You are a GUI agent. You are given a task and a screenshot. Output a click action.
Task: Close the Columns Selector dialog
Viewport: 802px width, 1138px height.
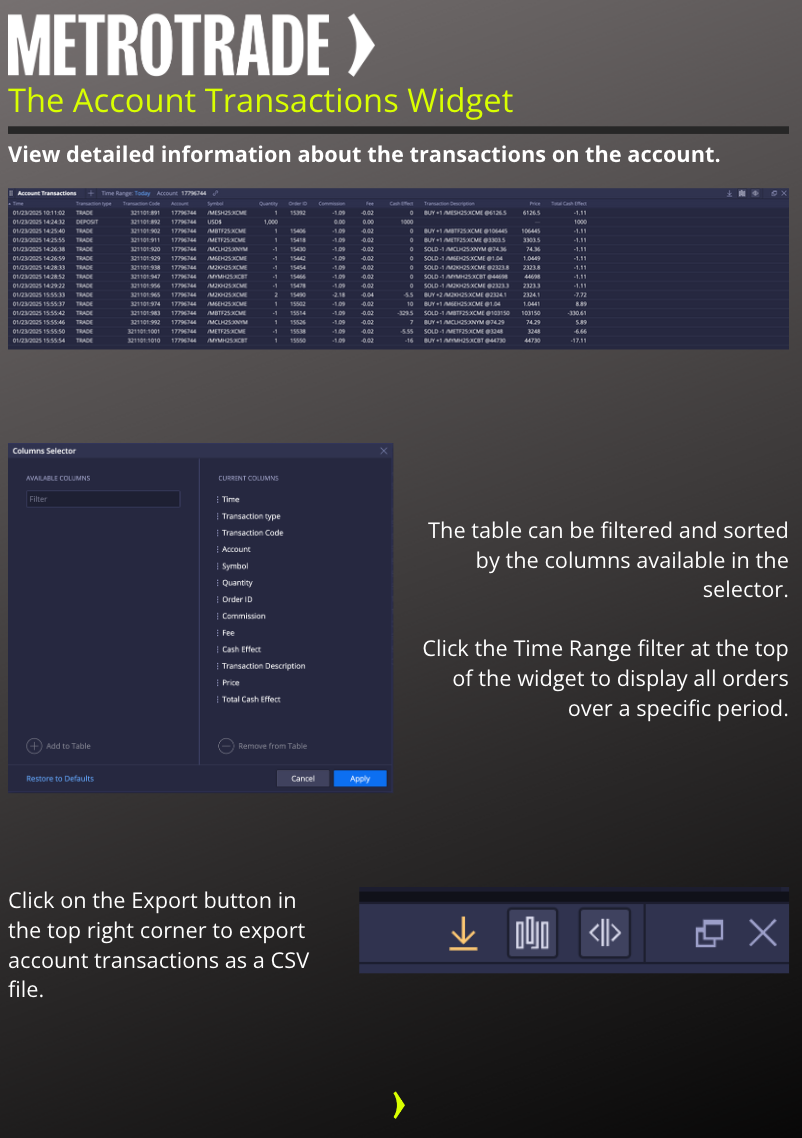[x=384, y=451]
